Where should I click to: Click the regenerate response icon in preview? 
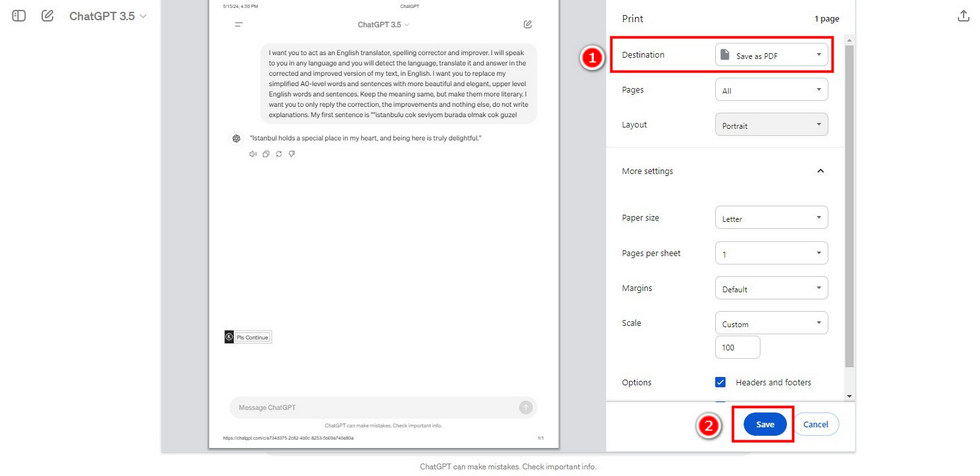point(279,154)
